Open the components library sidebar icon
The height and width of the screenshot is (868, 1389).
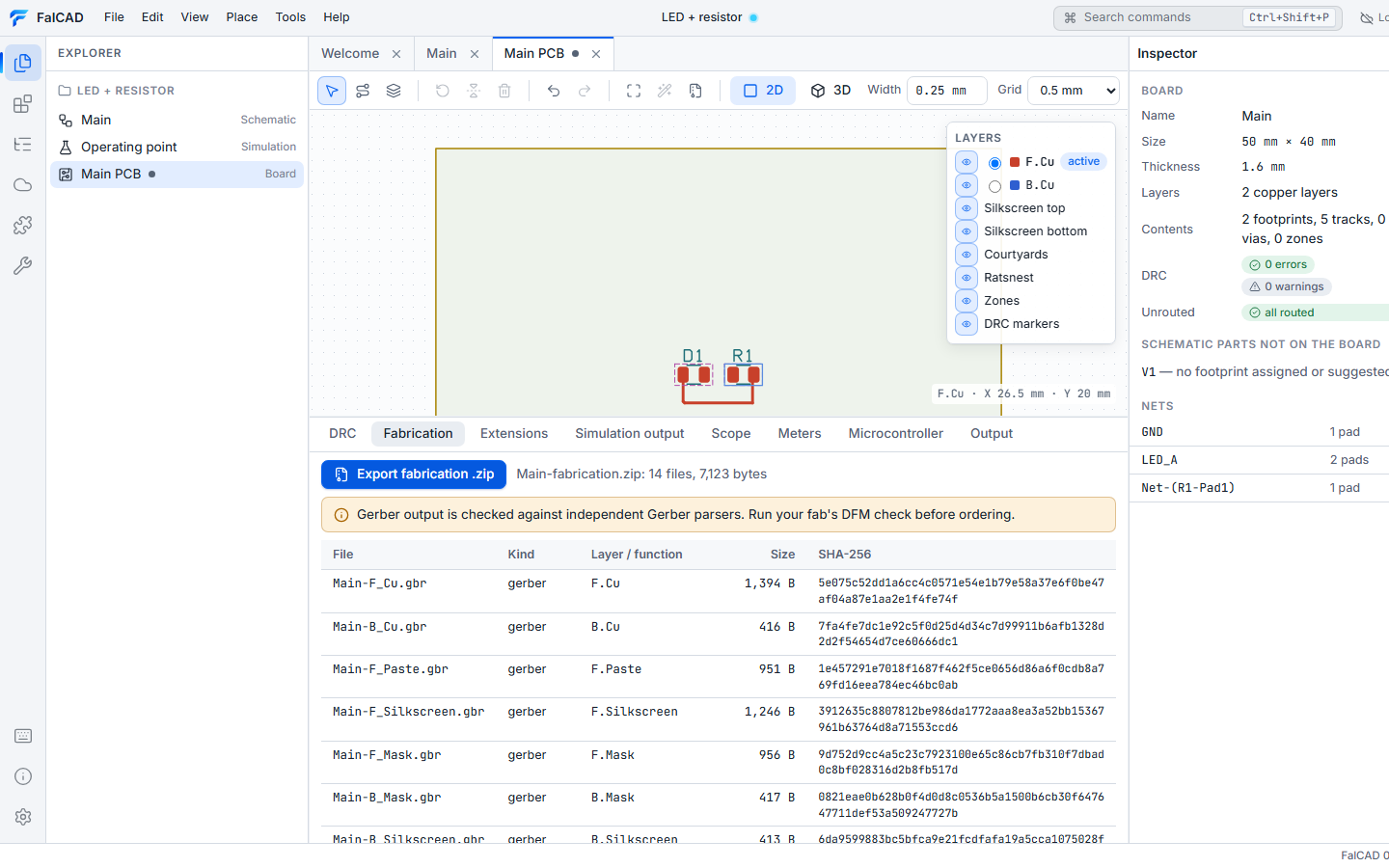click(23, 104)
